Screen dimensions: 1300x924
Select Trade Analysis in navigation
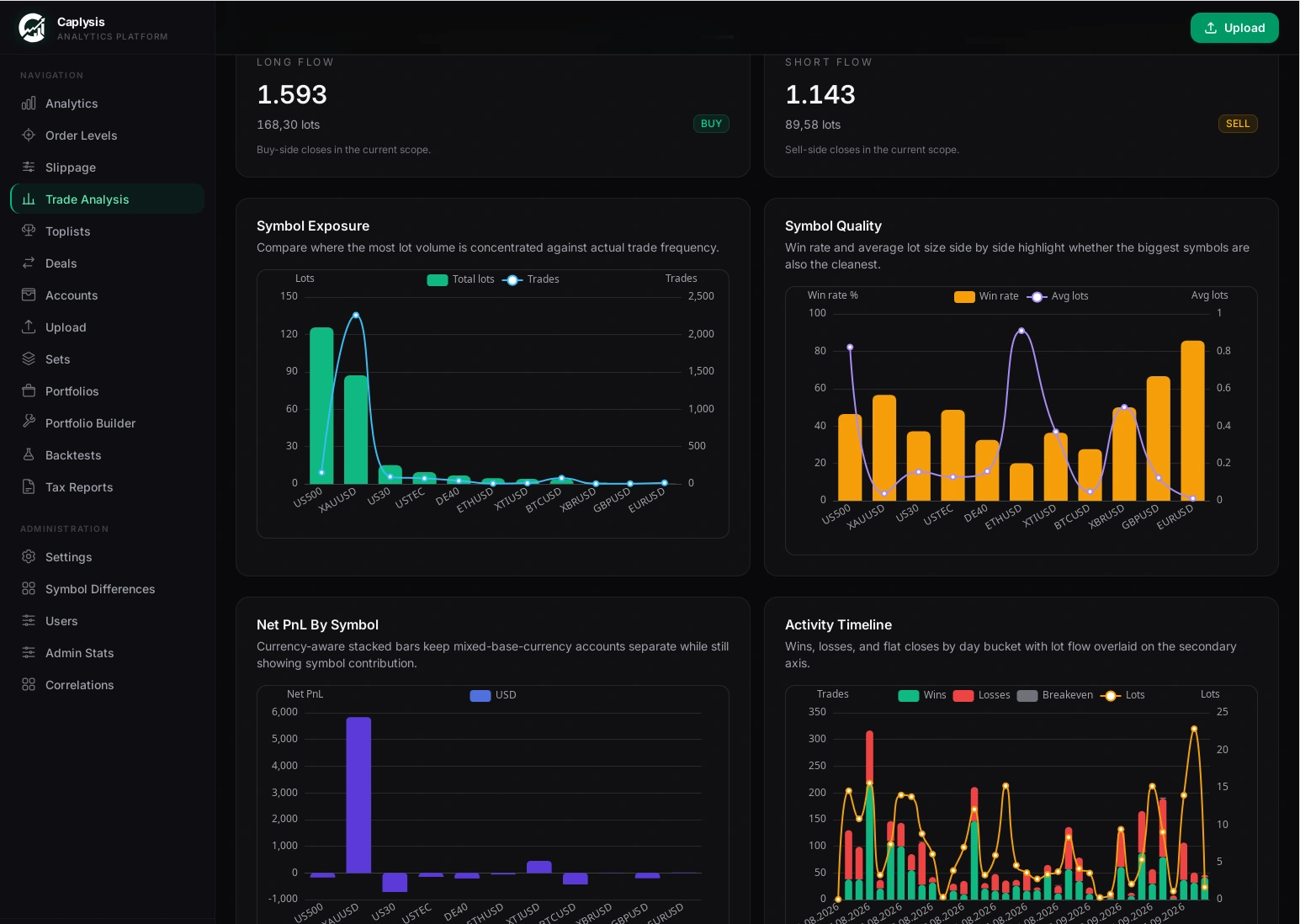pyautogui.click(x=107, y=199)
